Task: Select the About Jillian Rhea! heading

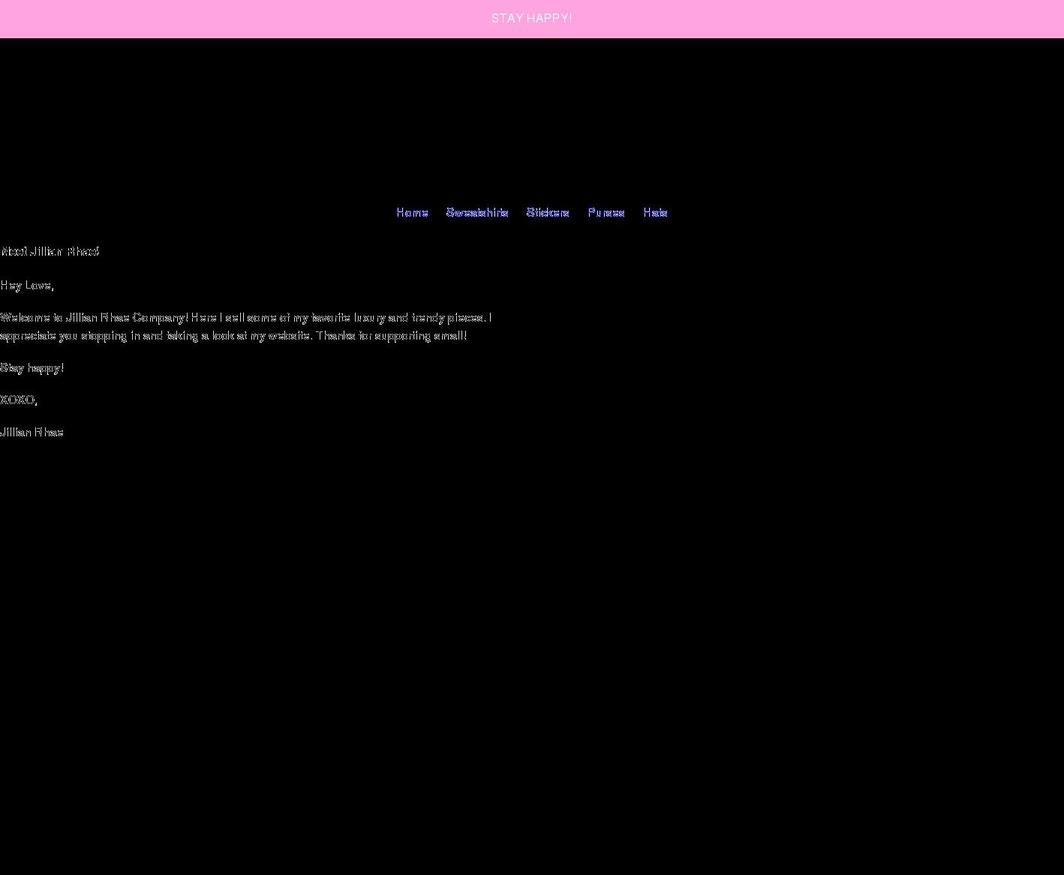Action: [x=49, y=251]
